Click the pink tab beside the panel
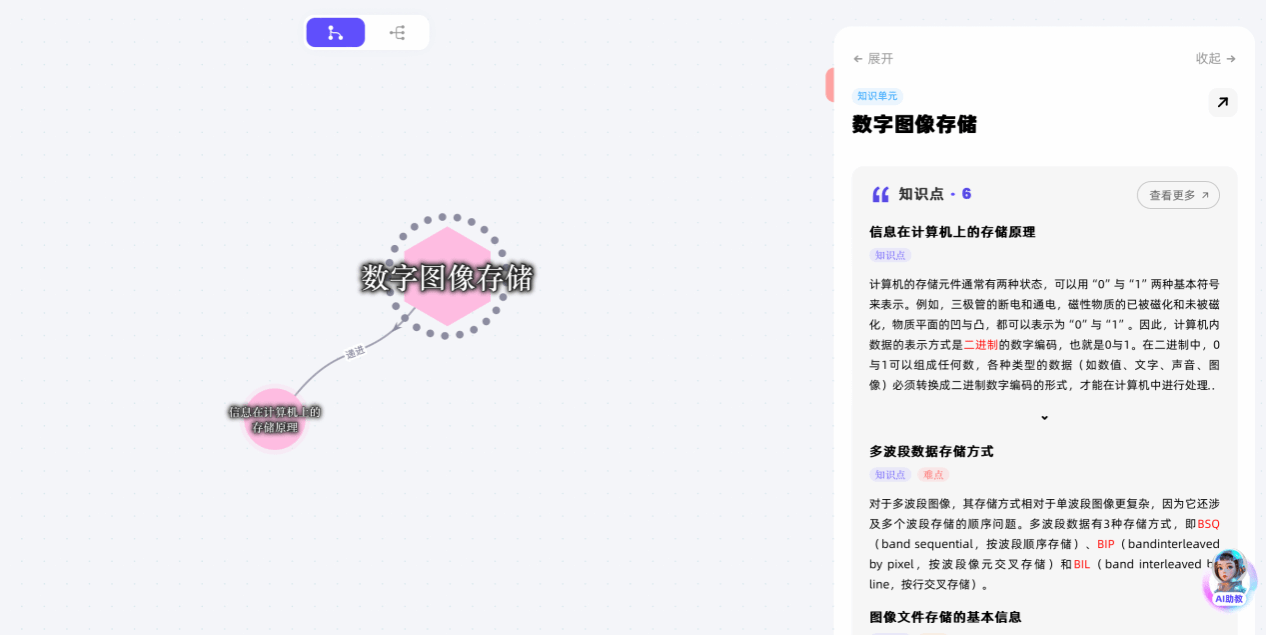 point(830,85)
